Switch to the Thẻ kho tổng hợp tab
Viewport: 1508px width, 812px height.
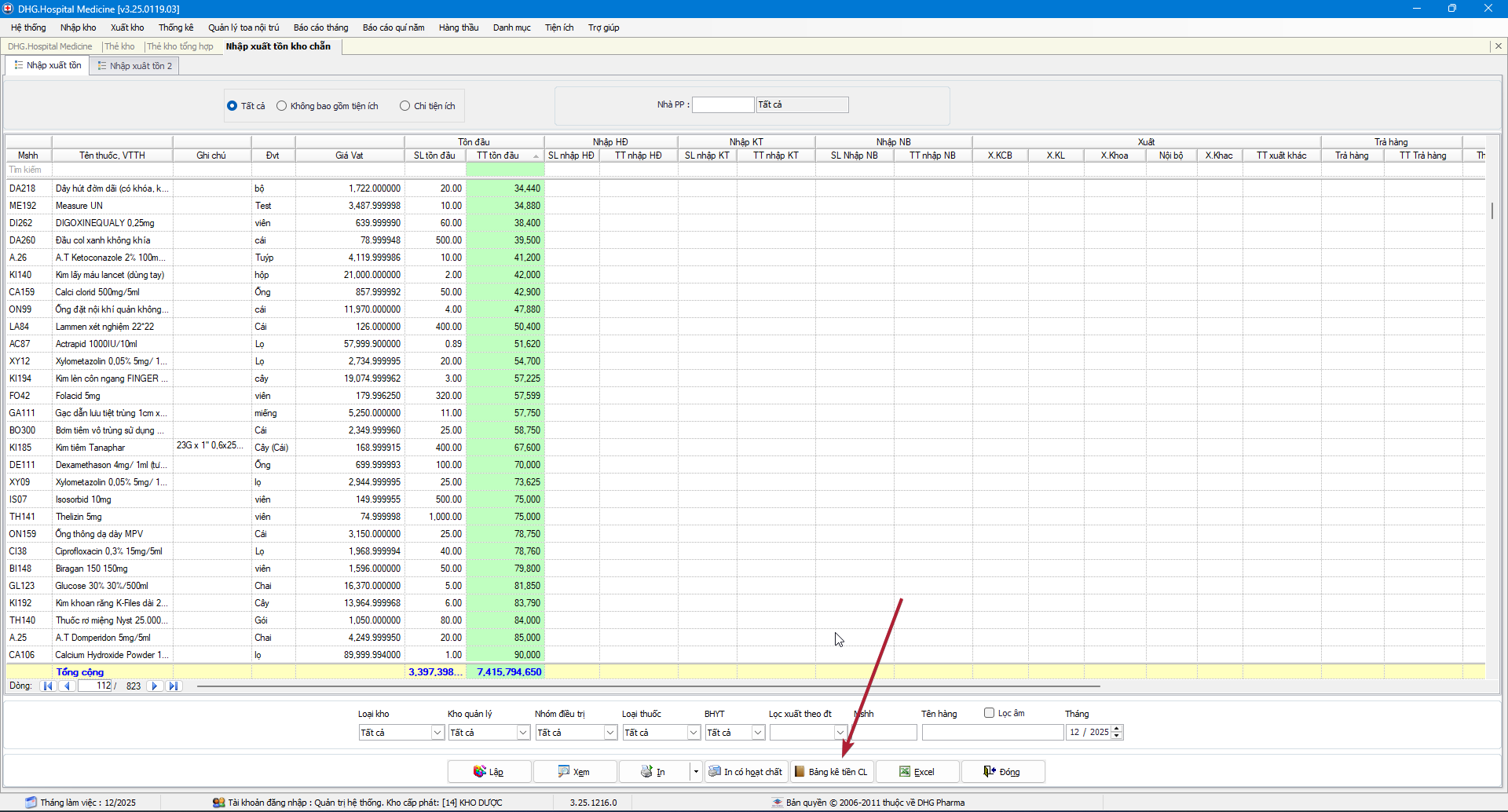pos(180,46)
